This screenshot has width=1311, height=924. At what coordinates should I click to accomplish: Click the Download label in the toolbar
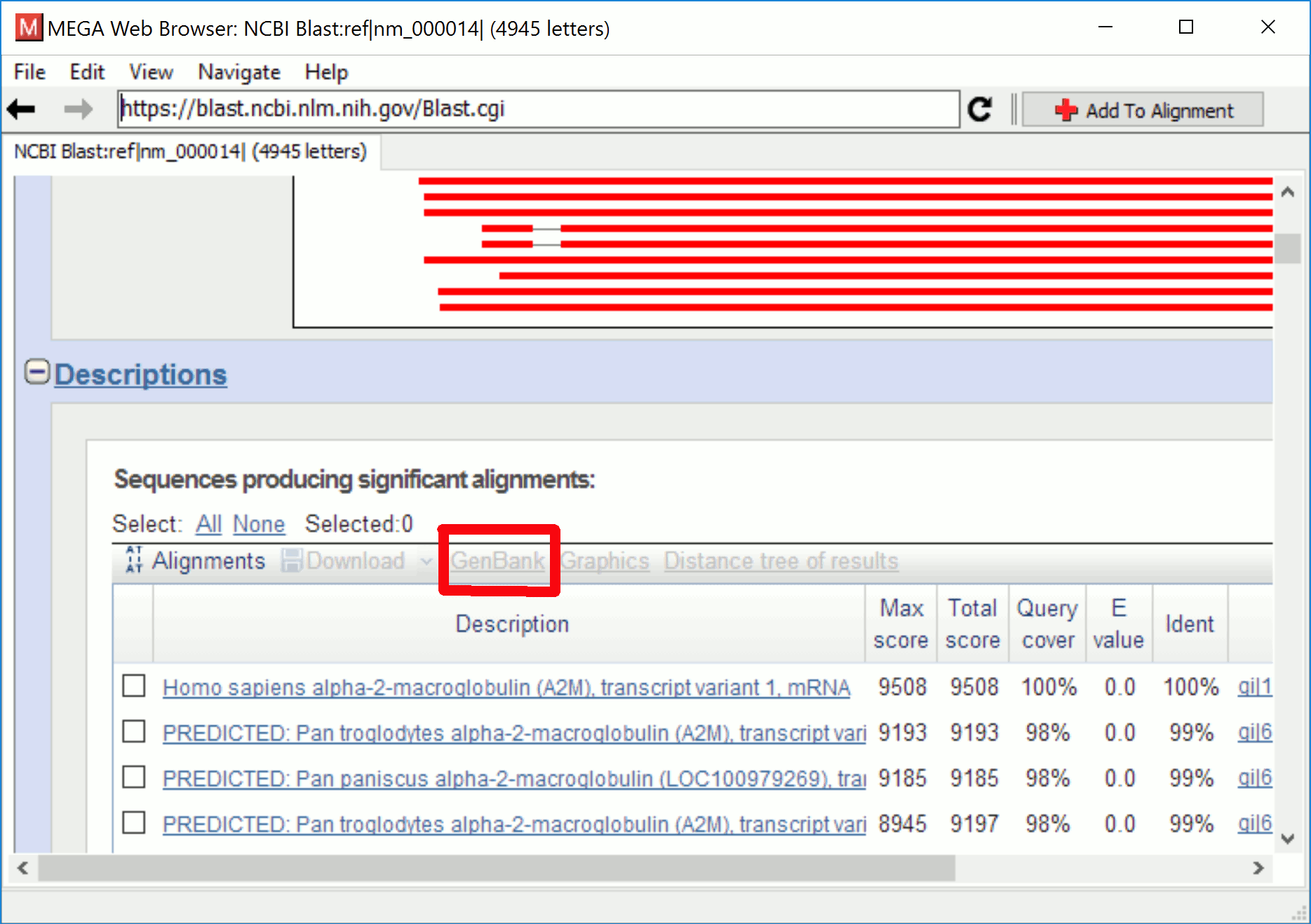point(356,561)
